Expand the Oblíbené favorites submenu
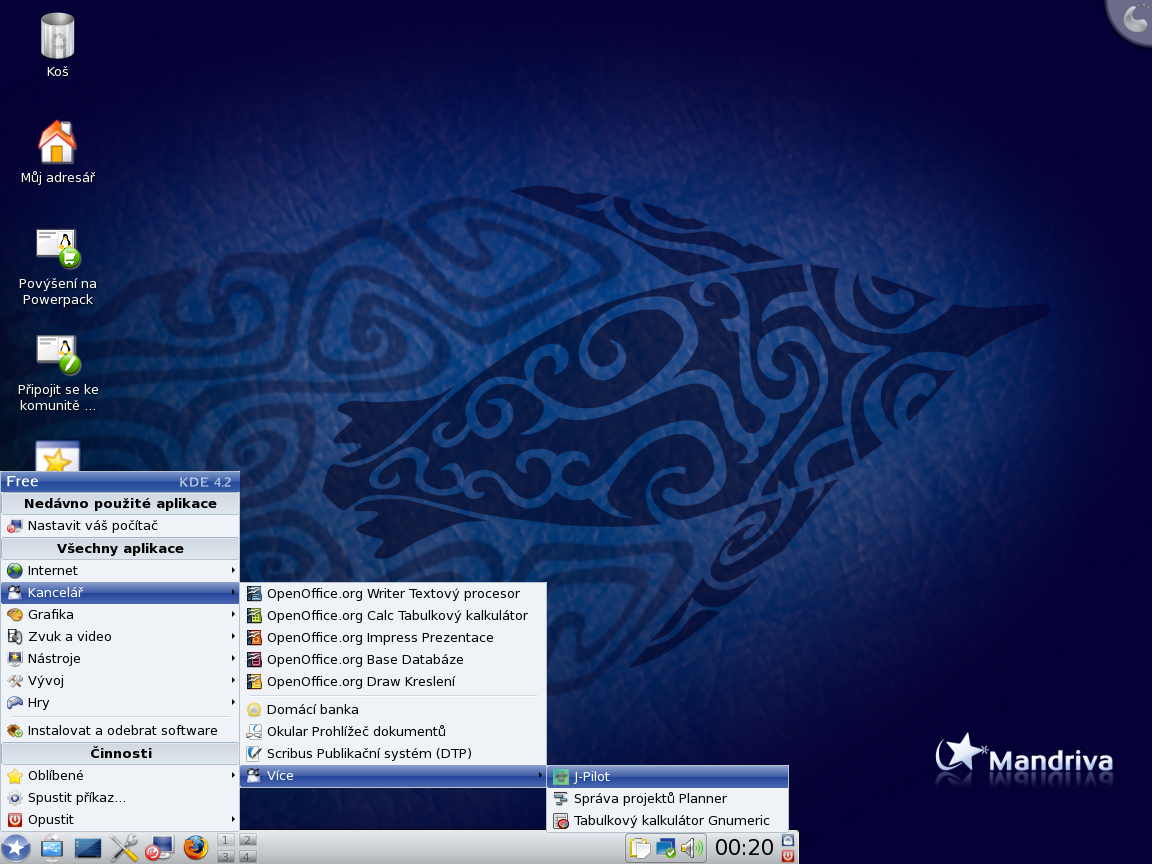1152x864 pixels. pos(120,775)
